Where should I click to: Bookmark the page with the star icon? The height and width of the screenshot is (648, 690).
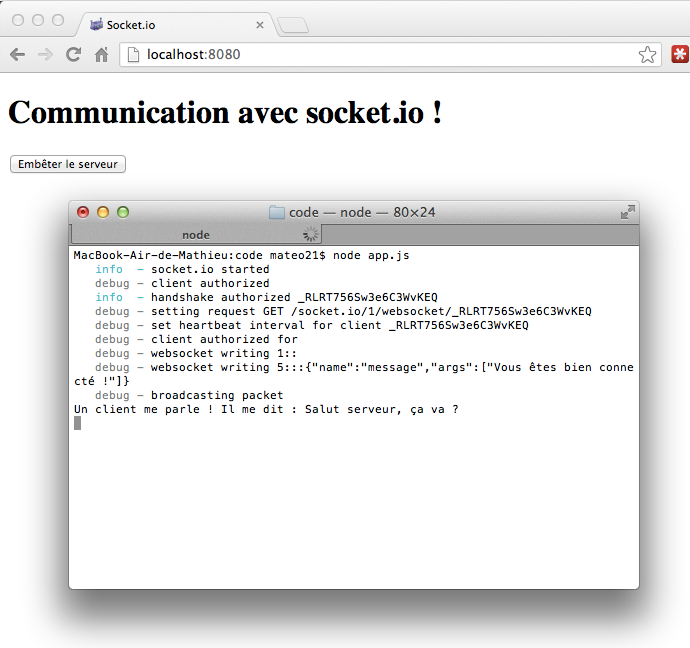click(647, 55)
